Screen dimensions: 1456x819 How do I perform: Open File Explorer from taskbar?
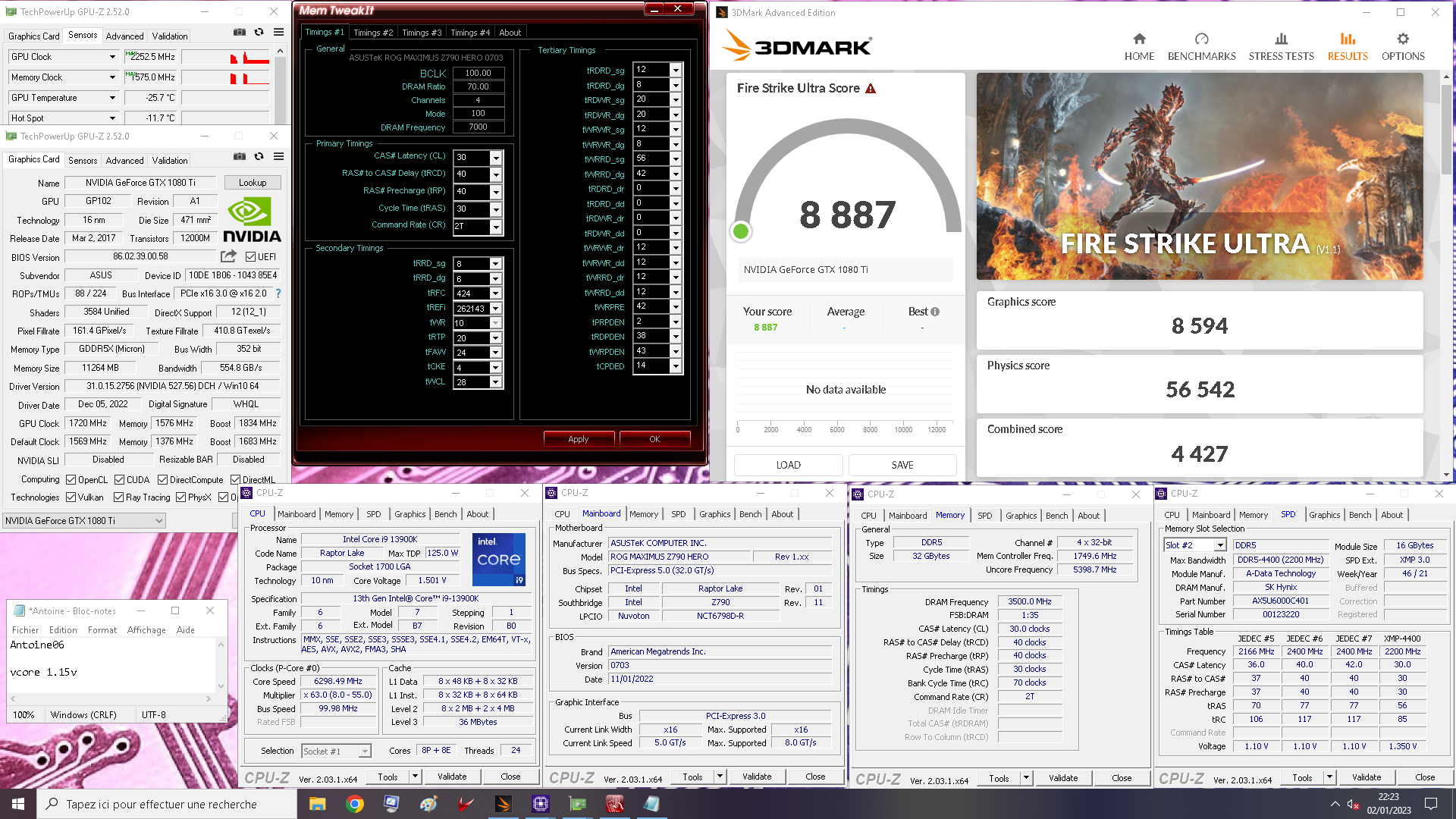318,804
